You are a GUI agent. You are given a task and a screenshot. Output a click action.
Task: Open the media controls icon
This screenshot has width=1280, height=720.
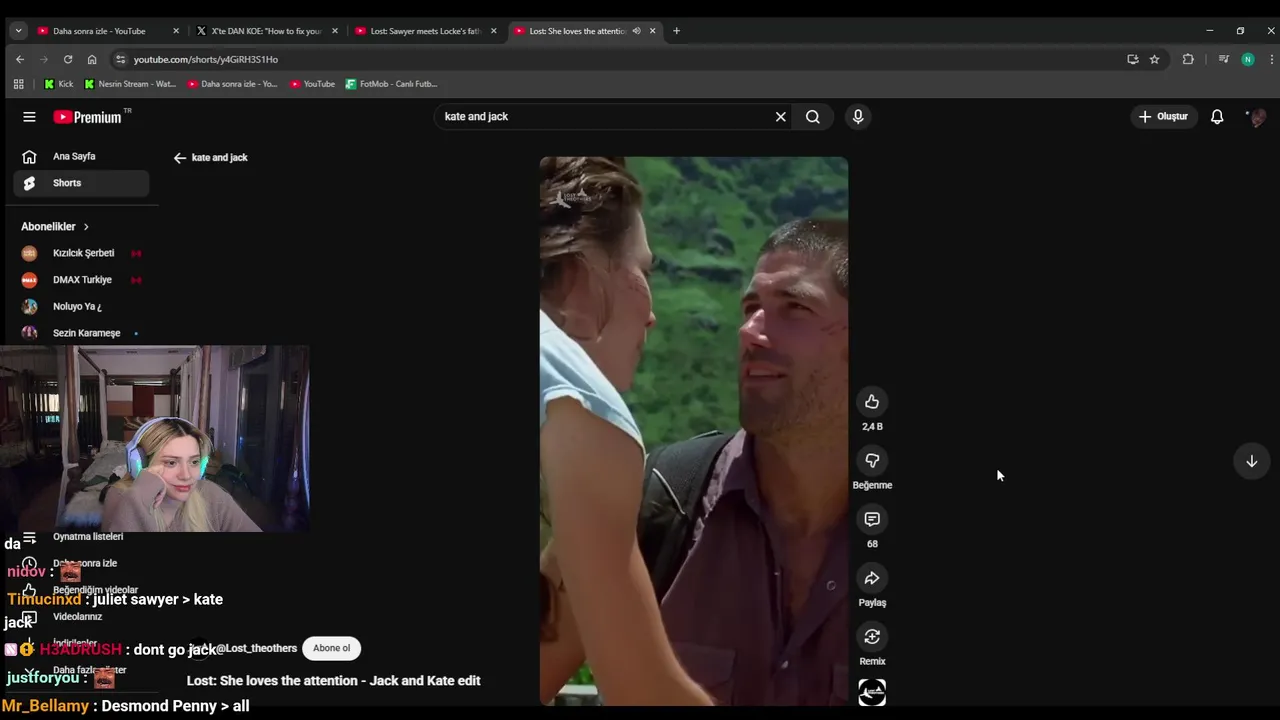[1223, 59]
